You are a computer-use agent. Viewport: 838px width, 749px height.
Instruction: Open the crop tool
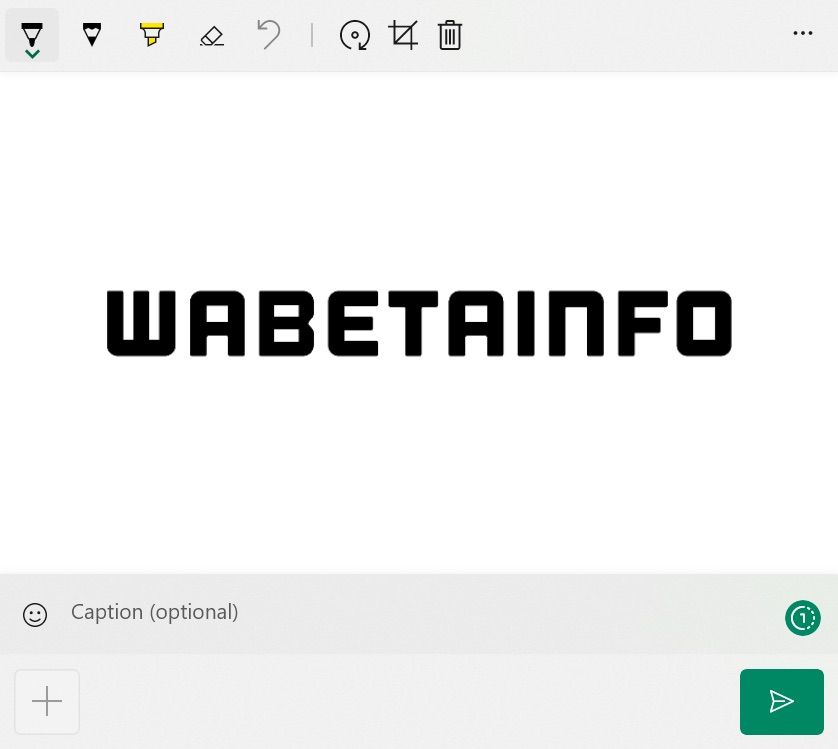[x=403, y=35]
